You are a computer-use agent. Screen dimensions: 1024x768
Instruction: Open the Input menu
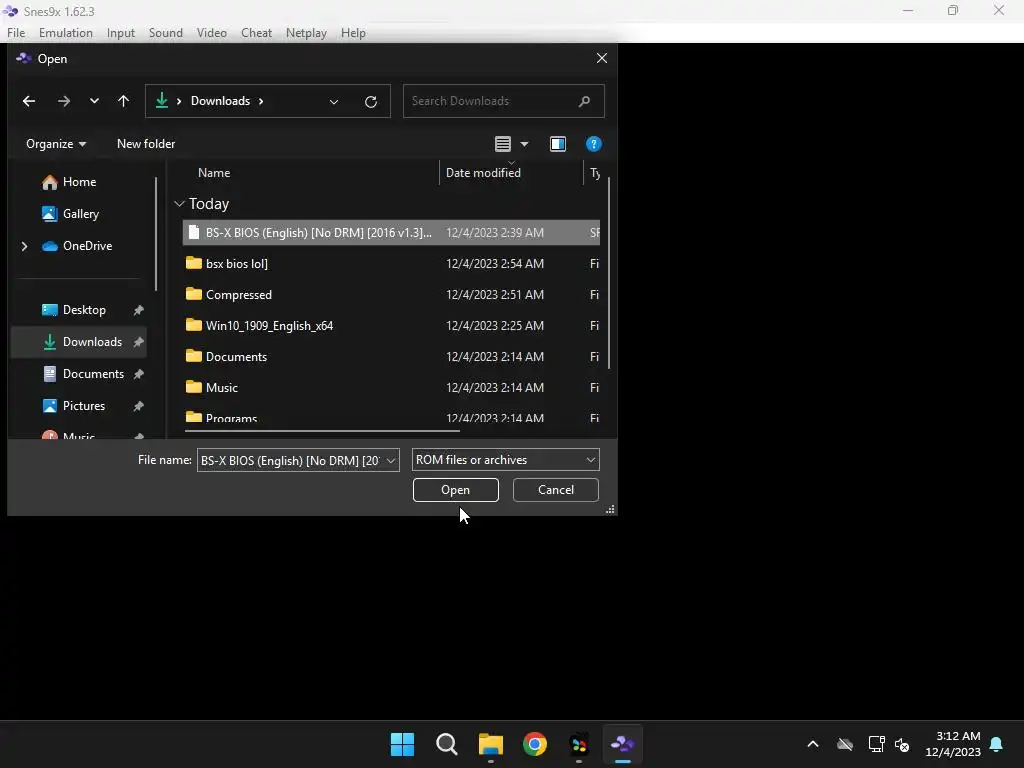[121, 33]
